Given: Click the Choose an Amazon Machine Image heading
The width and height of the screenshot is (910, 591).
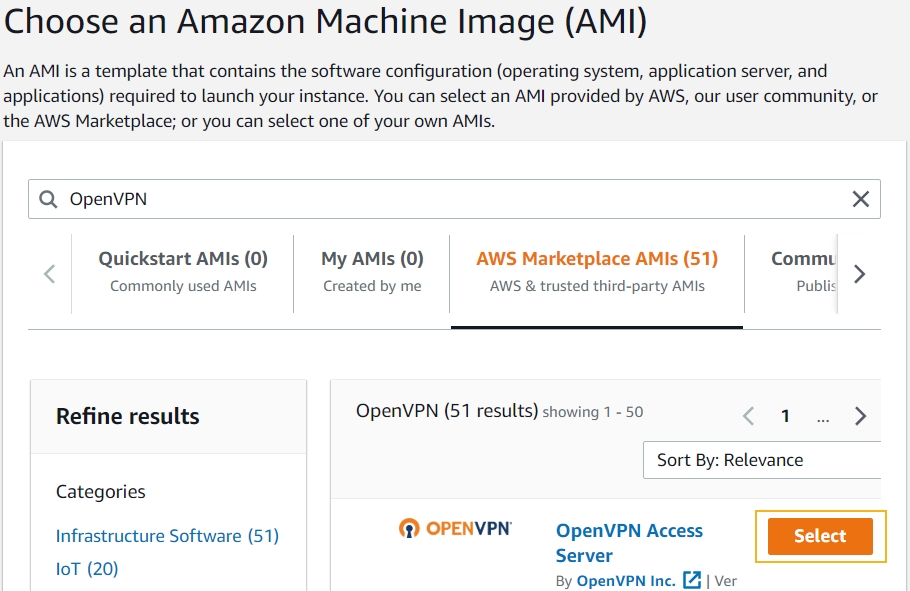Looking at the screenshot, I should [x=325, y=21].
